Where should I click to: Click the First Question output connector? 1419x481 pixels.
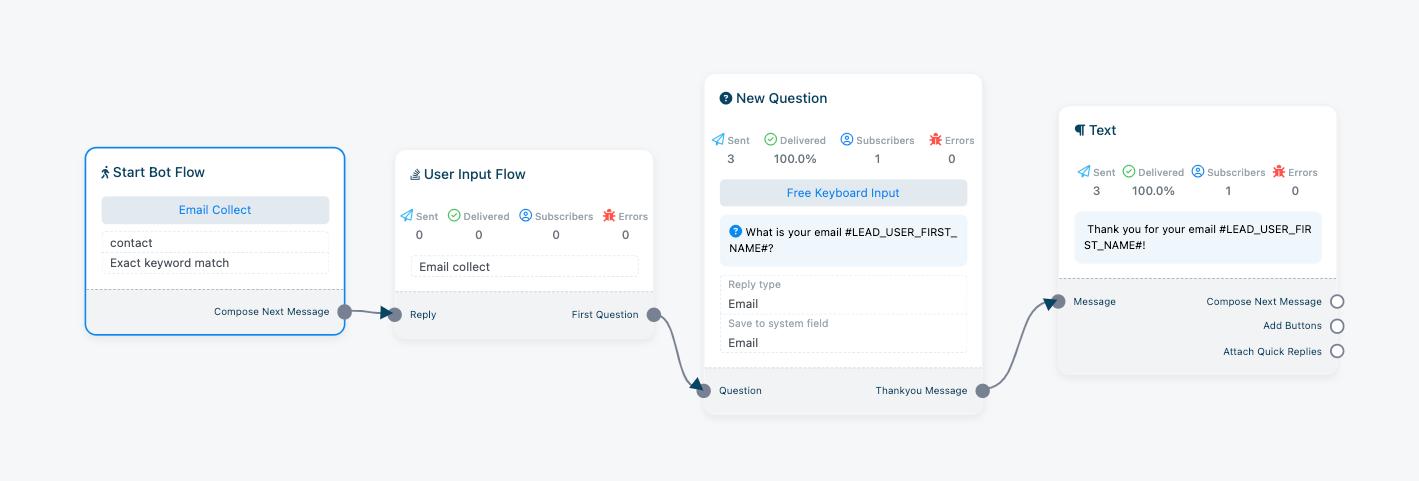(x=654, y=315)
